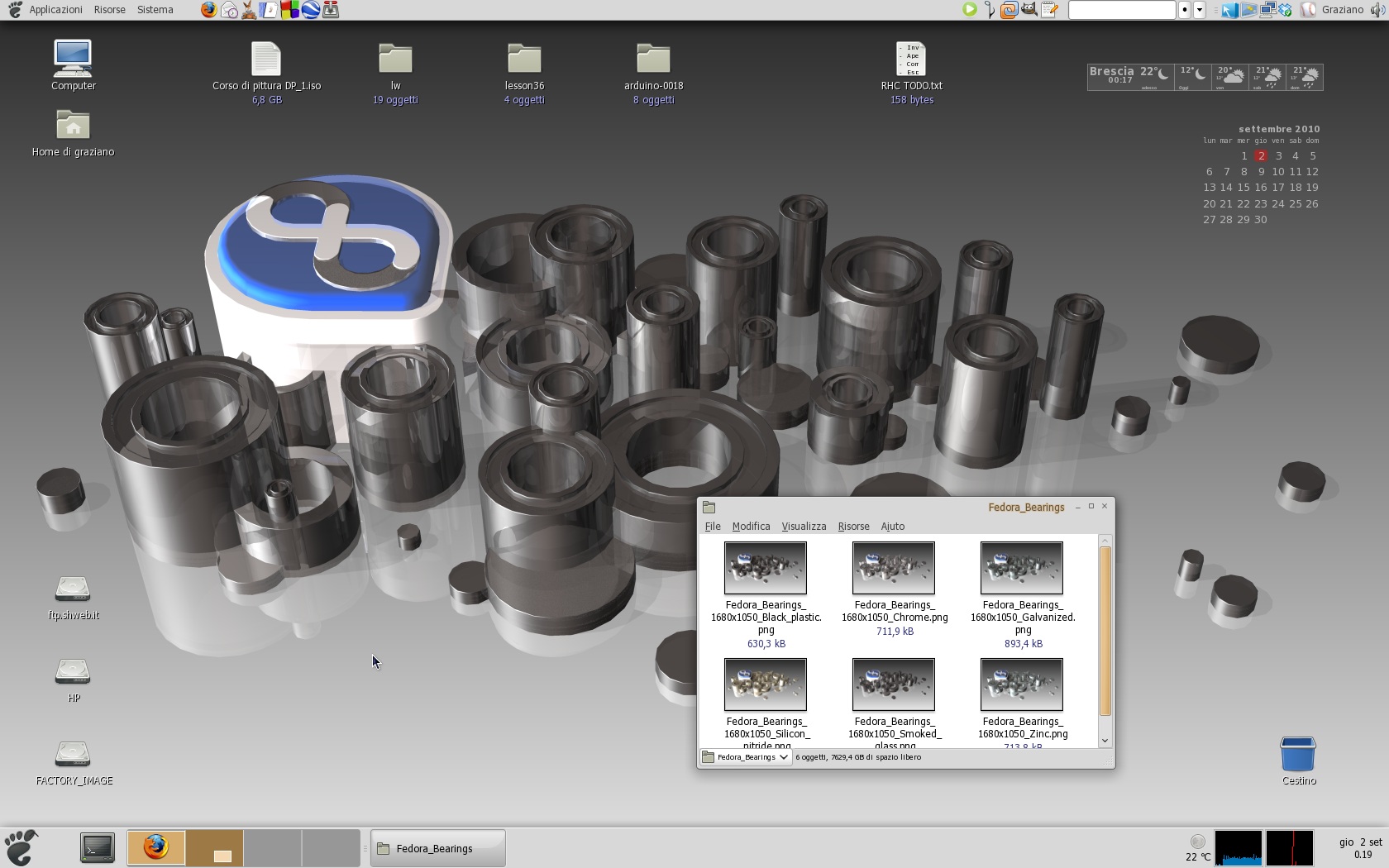Switch to the third workspace in the pager
1389x868 pixels.
click(273, 848)
